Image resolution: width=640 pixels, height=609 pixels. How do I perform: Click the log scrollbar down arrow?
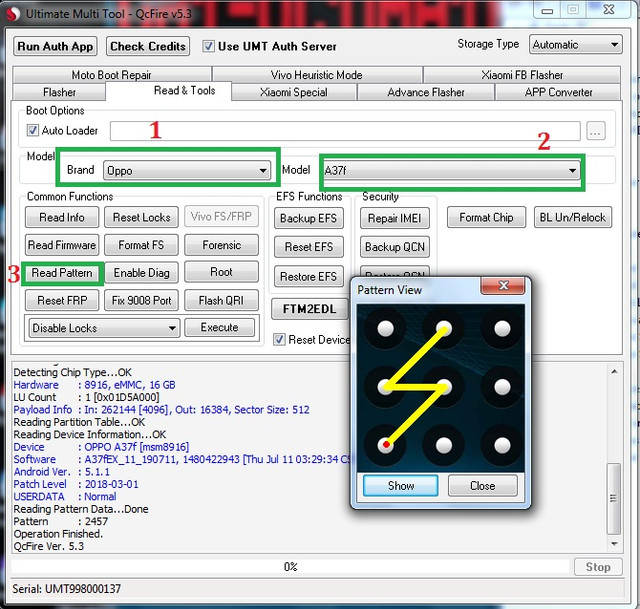pos(614,544)
